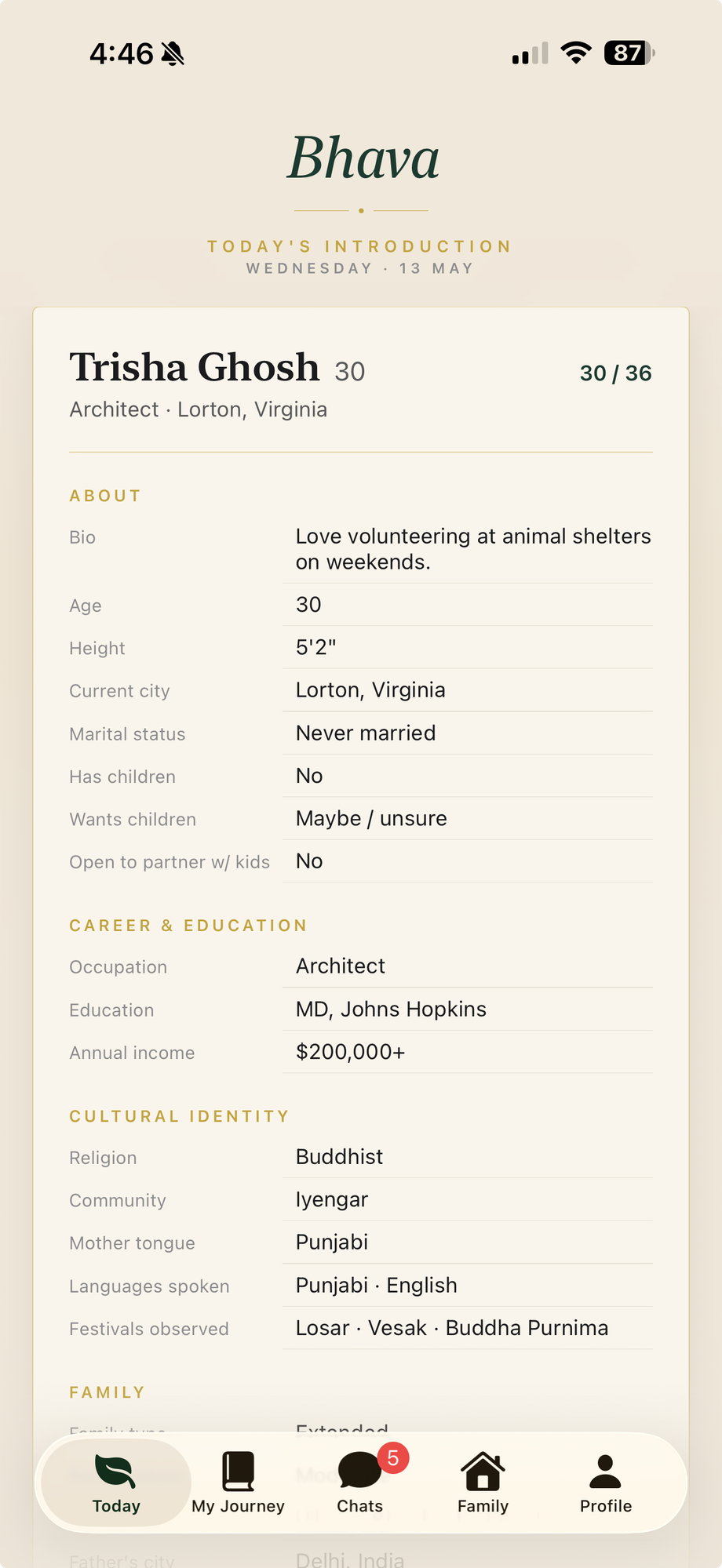The width and height of the screenshot is (722, 1568).
Task: Tap the Bhava app logo title
Action: [362, 158]
